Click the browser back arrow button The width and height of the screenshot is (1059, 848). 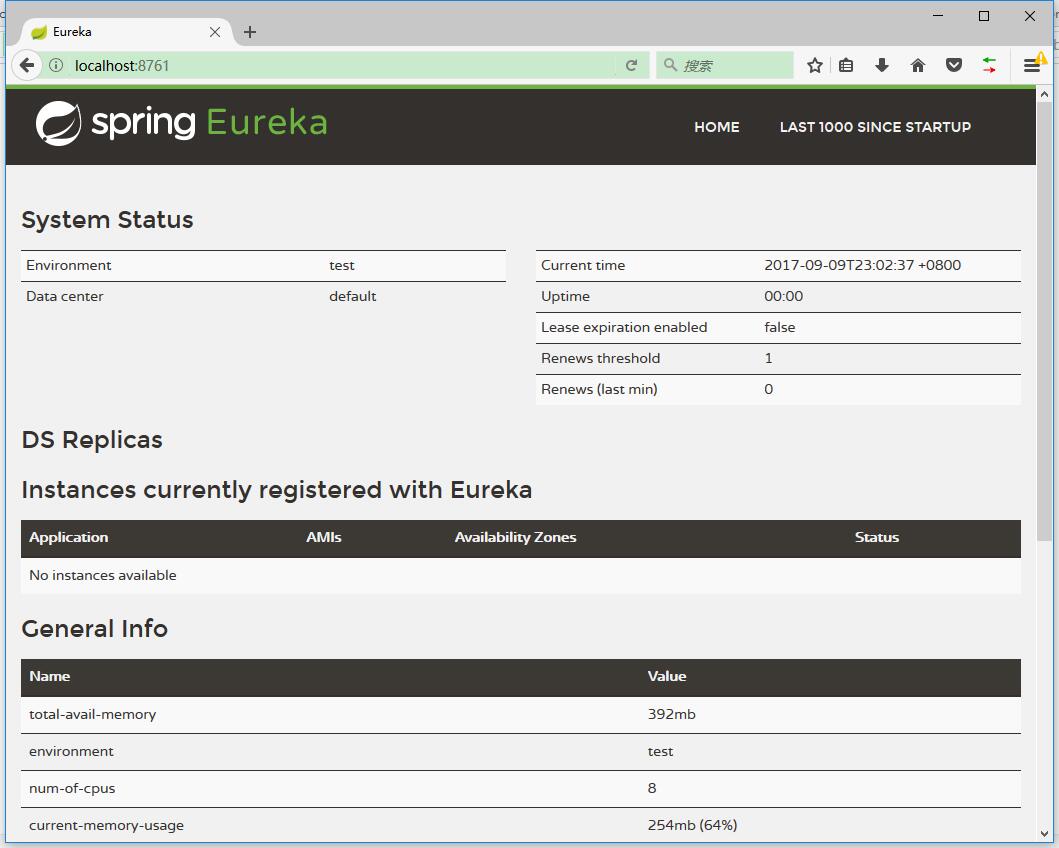click(x=27, y=65)
